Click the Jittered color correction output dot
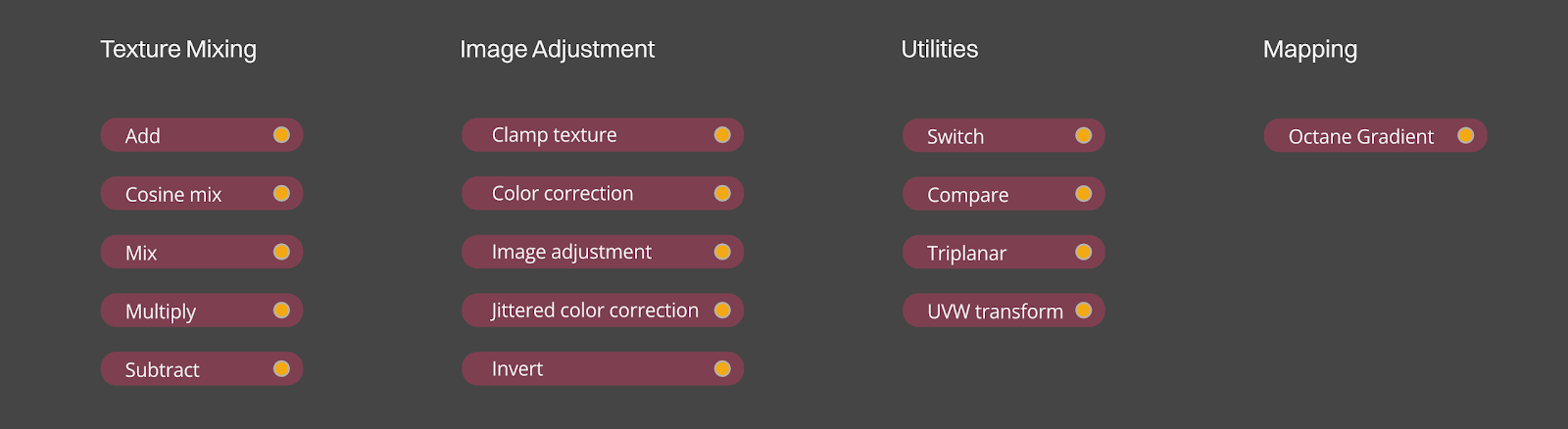The image size is (1568, 429). click(x=722, y=310)
